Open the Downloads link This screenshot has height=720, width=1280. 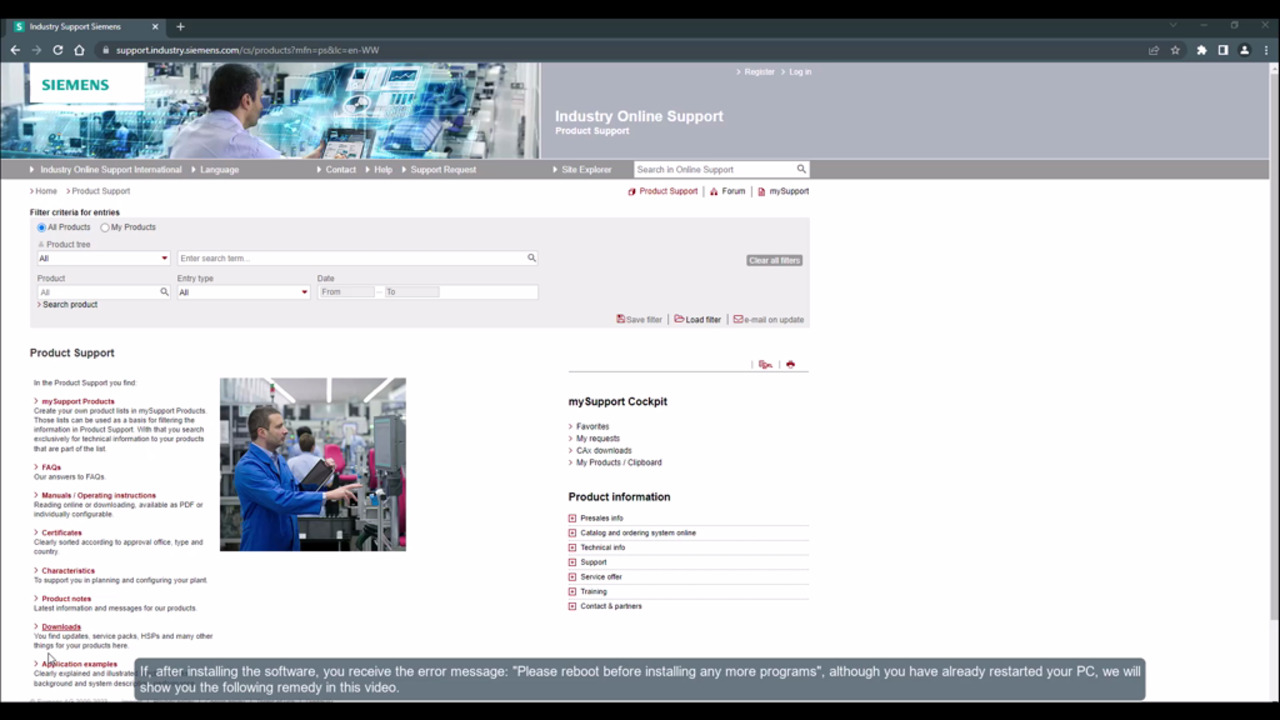pos(61,627)
